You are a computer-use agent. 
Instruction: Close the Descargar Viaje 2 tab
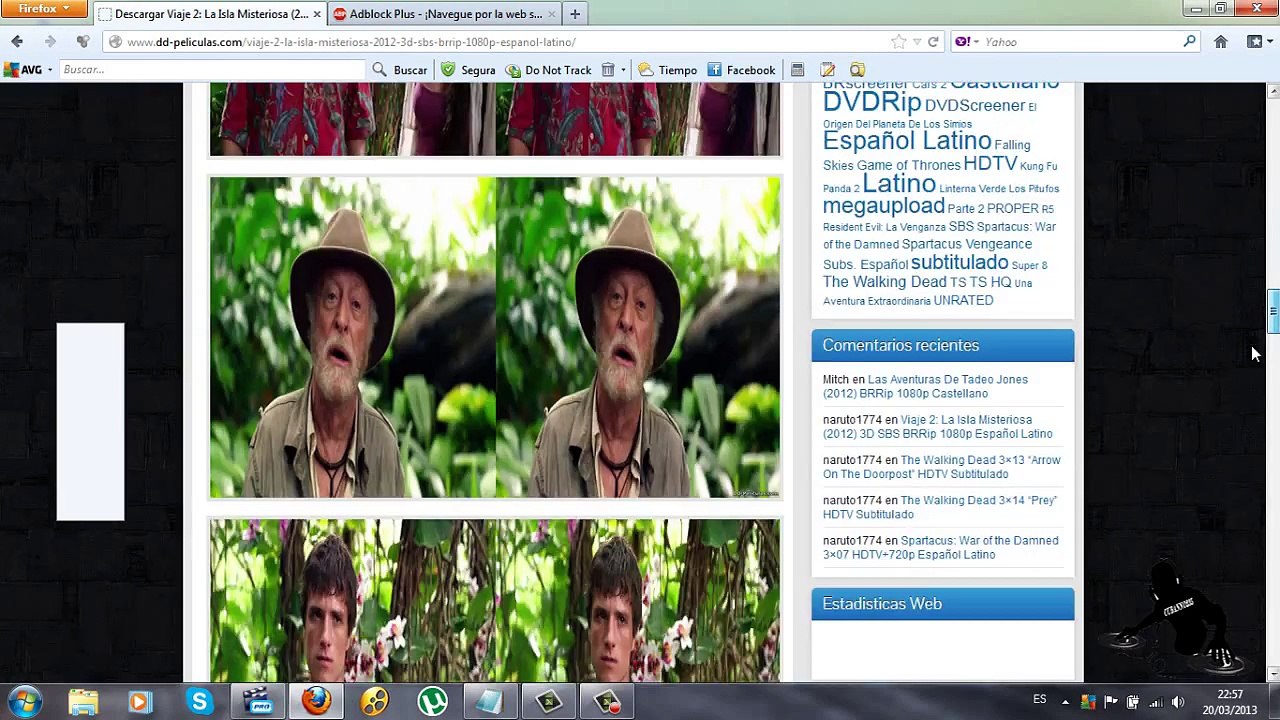click(x=316, y=14)
